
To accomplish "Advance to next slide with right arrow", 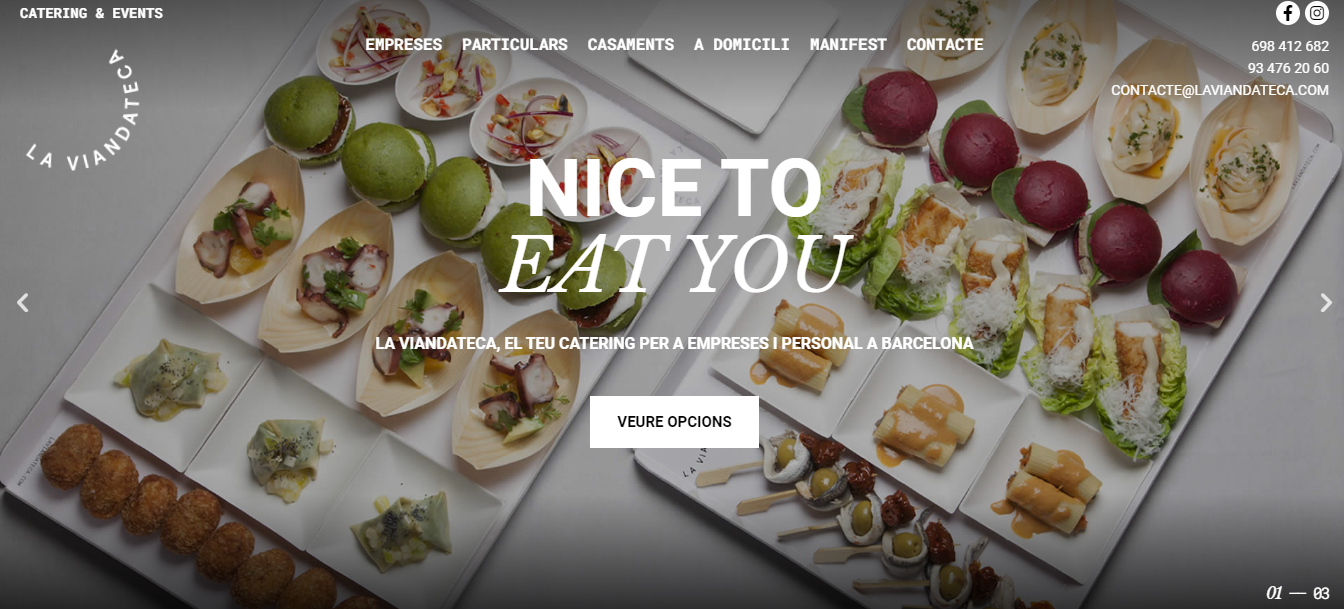I will click(1326, 302).
